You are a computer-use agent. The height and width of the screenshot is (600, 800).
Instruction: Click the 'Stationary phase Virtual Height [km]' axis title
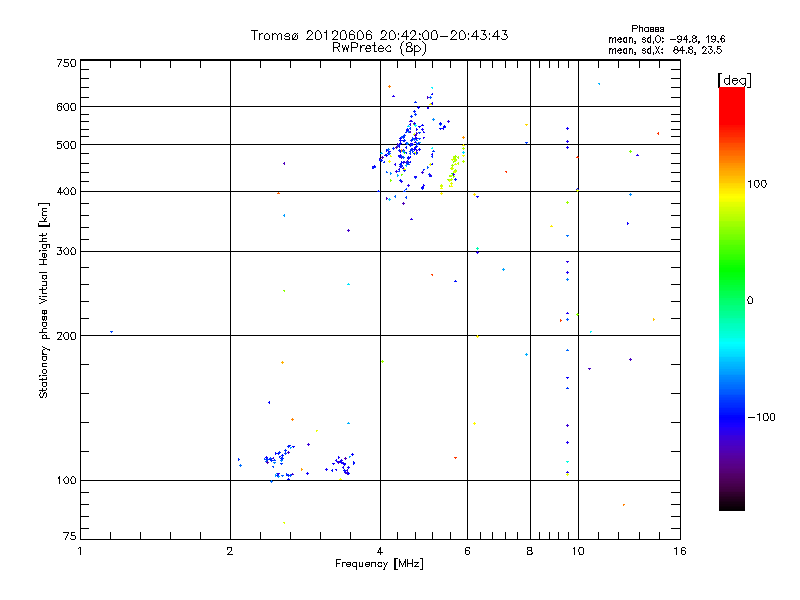pyautogui.click(x=44, y=300)
